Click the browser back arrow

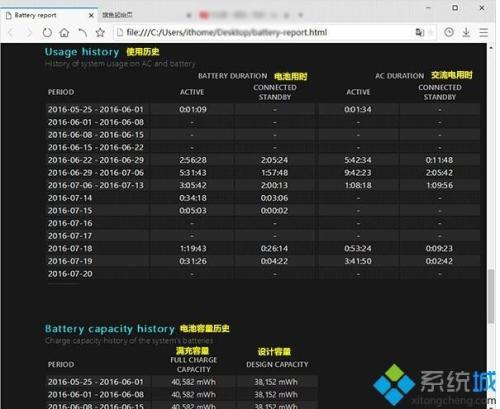tap(11, 33)
